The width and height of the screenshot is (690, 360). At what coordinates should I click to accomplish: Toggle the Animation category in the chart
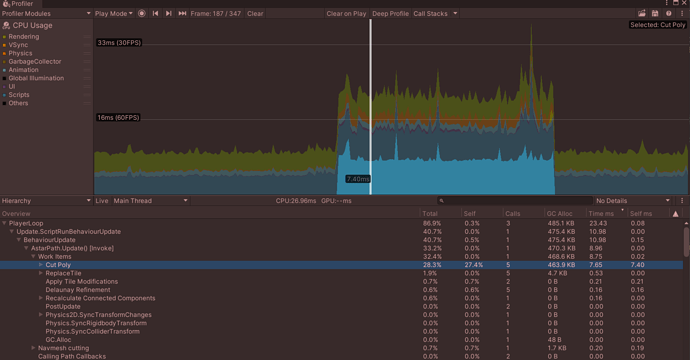click(23, 70)
